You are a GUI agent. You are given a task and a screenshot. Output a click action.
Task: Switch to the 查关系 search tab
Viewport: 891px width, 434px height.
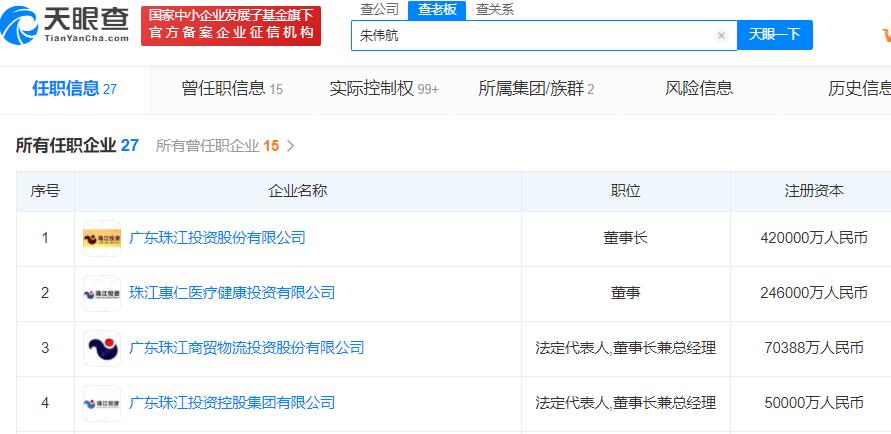pos(494,9)
